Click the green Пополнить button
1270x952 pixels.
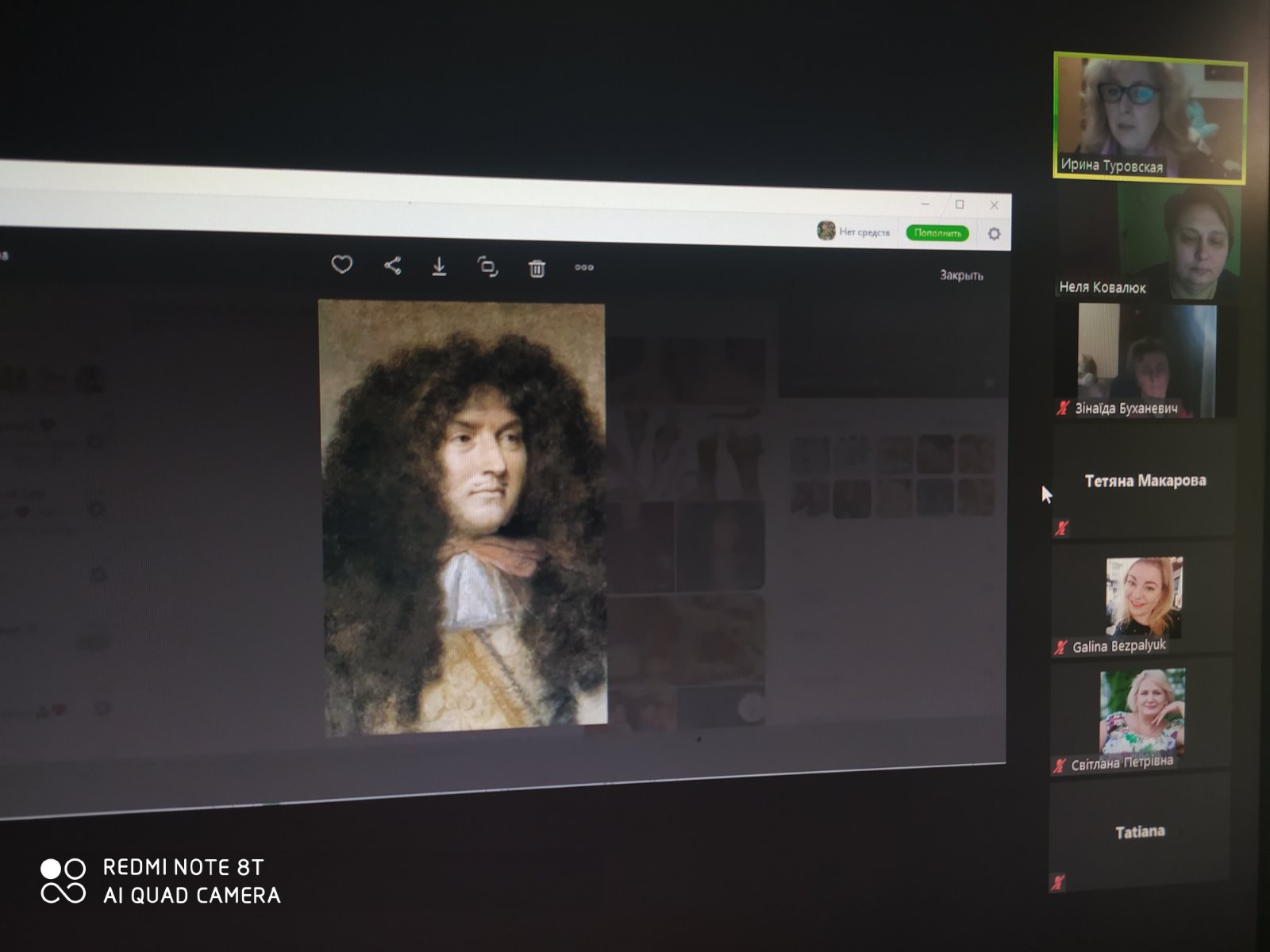937,233
